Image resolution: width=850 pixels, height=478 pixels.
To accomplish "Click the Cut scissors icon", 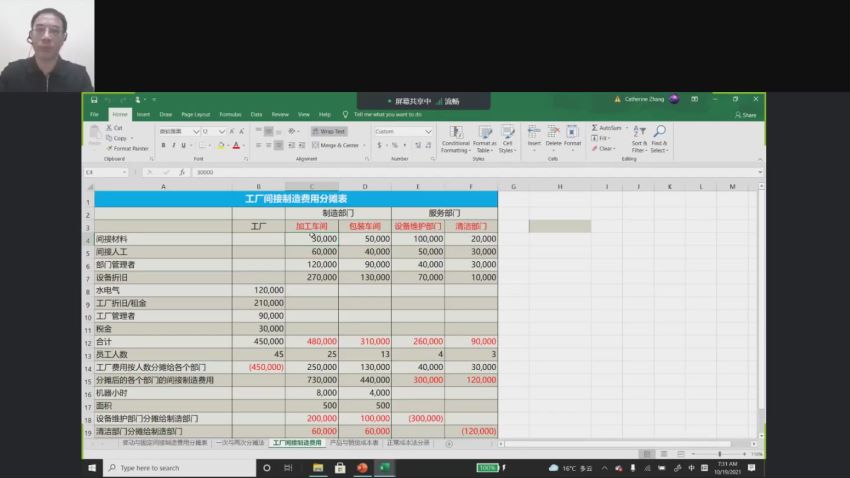I will (x=109, y=128).
